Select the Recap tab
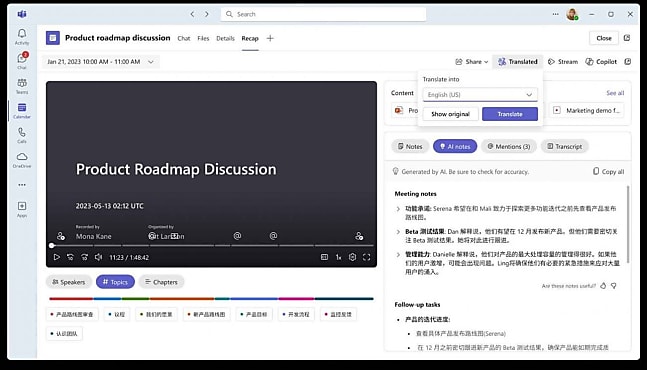Image resolution: width=647 pixels, height=370 pixels. [x=250, y=38]
